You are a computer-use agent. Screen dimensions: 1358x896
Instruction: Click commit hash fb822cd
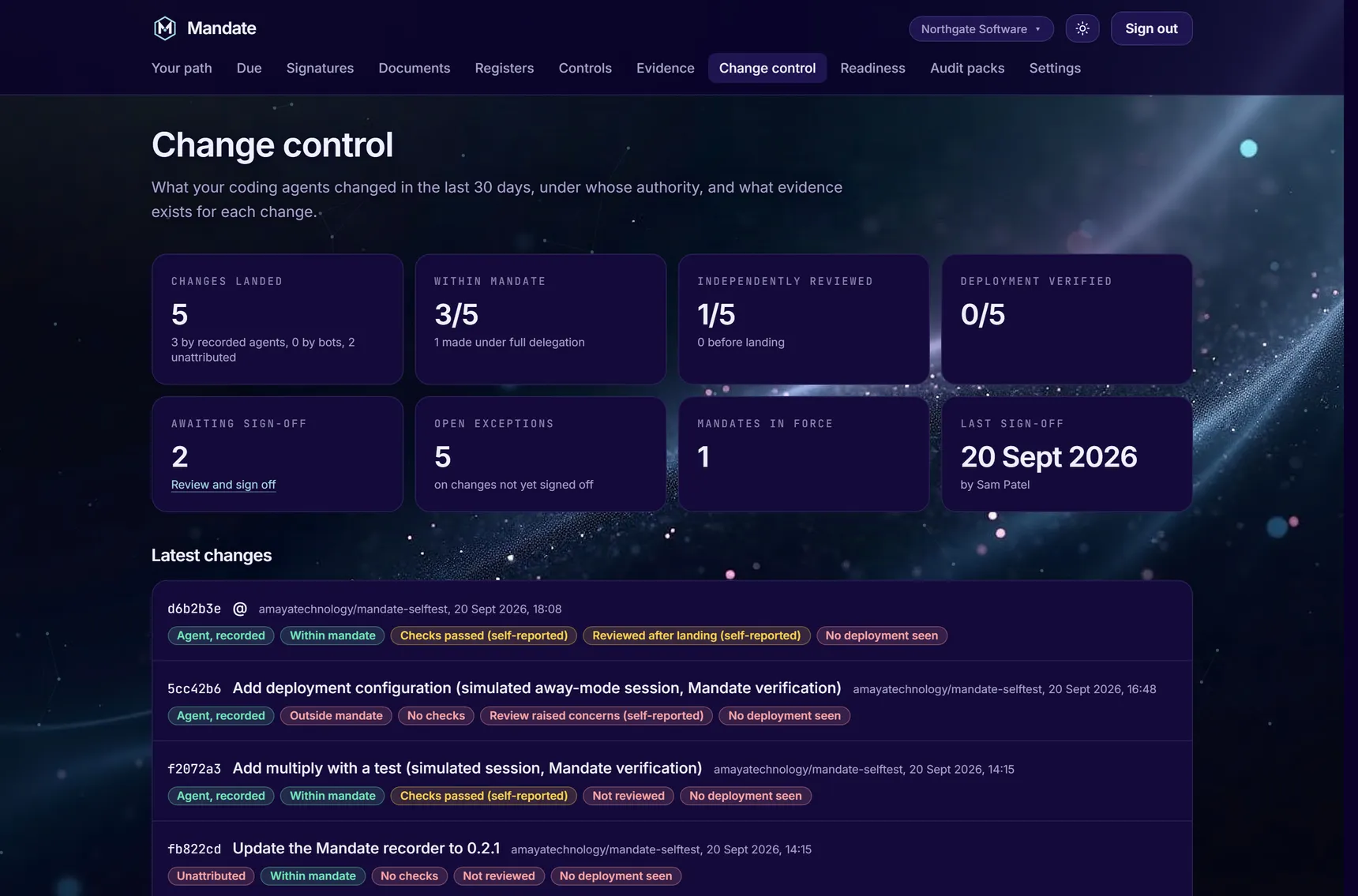point(194,849)
